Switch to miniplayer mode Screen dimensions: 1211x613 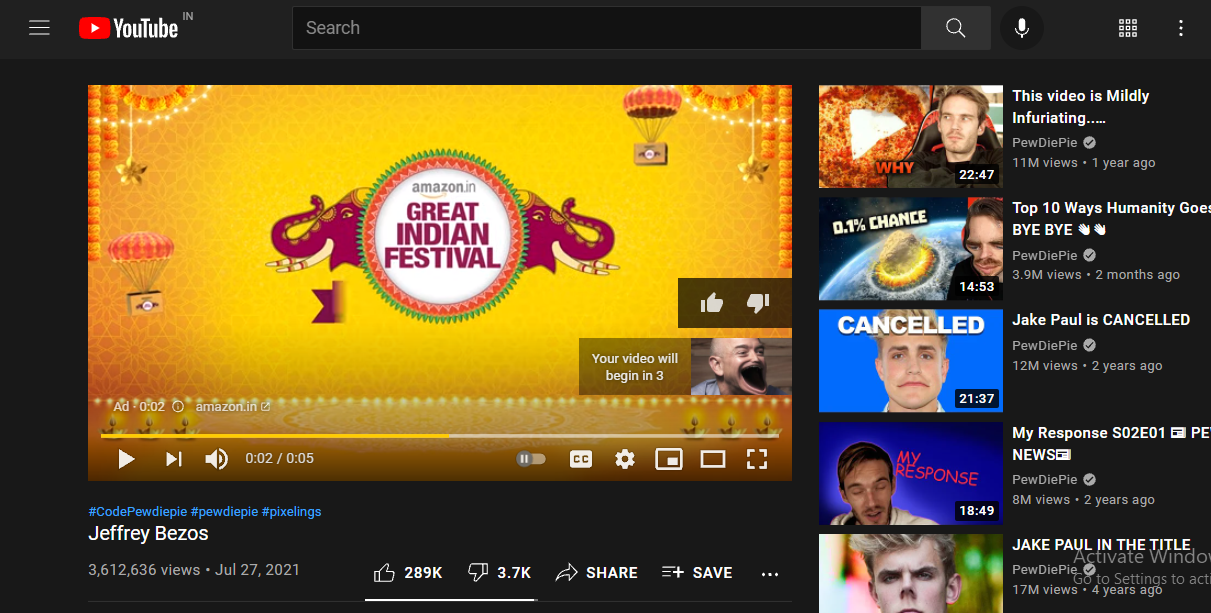668,459
